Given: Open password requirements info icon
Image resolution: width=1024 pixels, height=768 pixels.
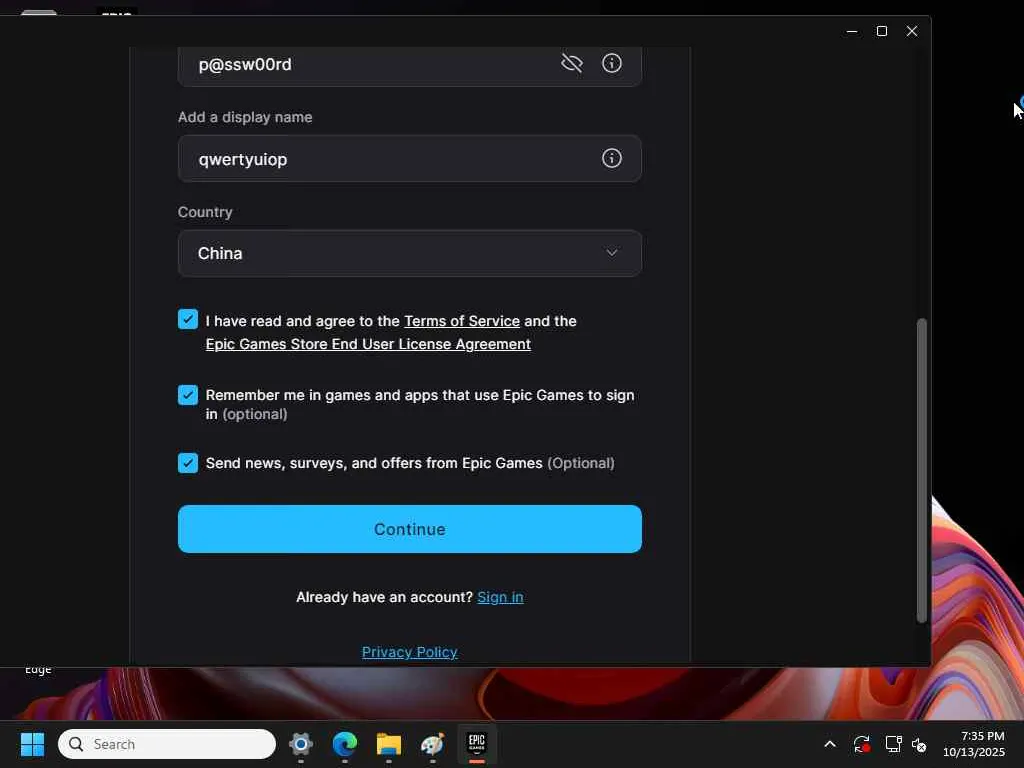Looking at the screenshot, I should (x=611, y=63).
